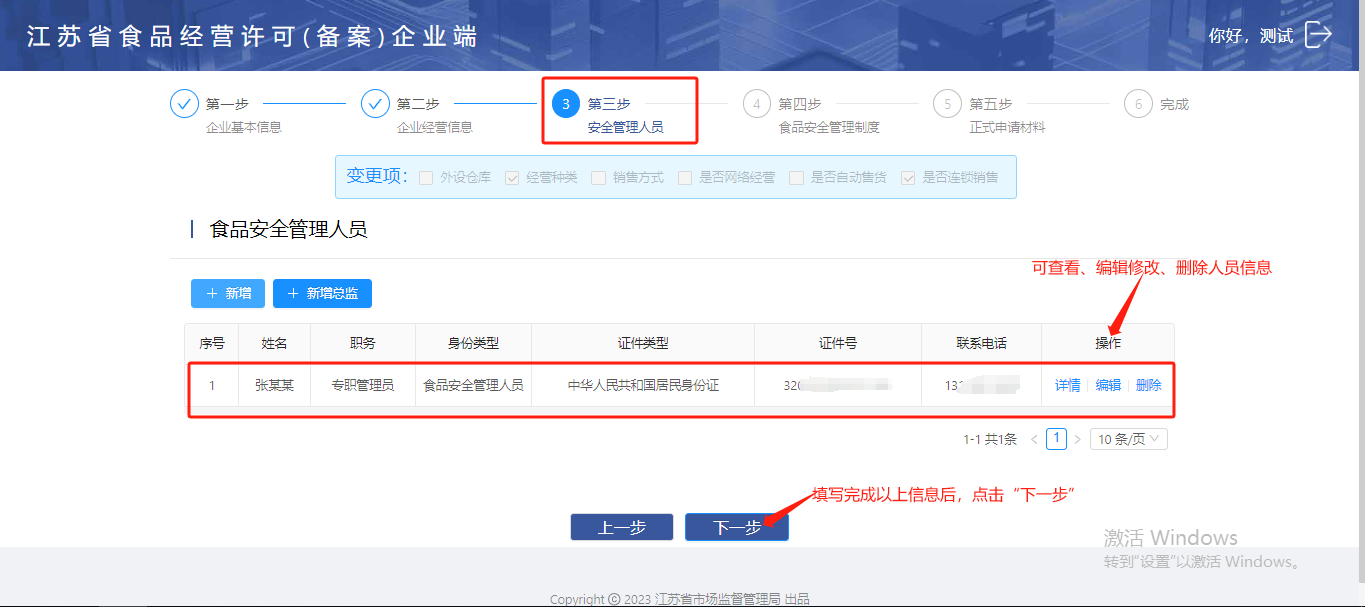Click the logout icon next to 你好，测试
Viewport: 1365px width, 607px height.
point(1318,35)
